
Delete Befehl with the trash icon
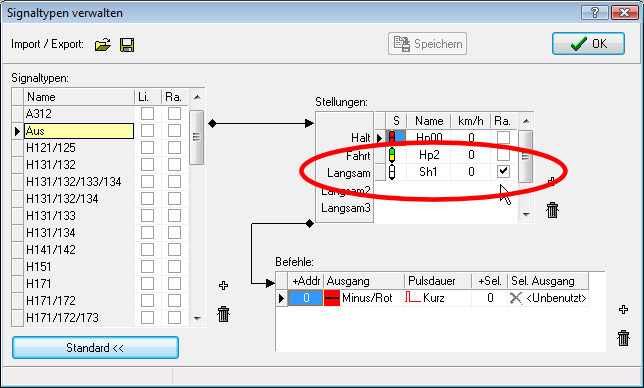tap(623, 338)
